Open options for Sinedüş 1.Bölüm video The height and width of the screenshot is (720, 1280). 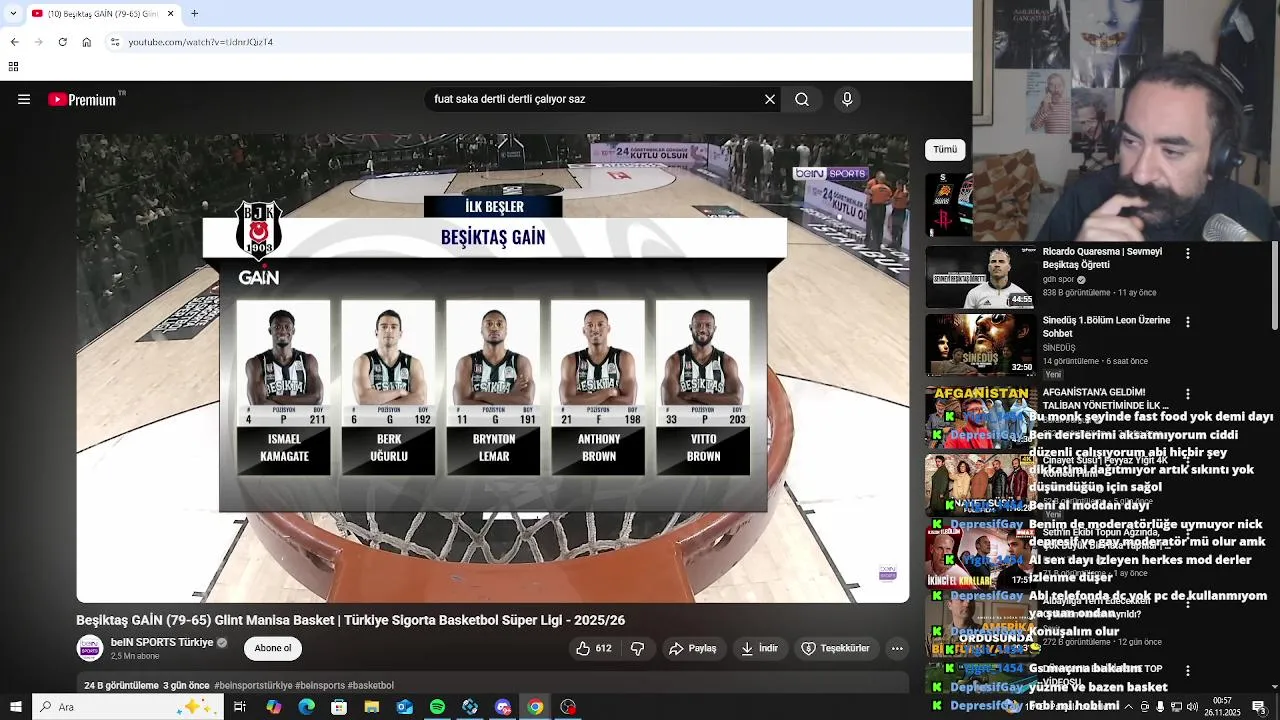1188,322
